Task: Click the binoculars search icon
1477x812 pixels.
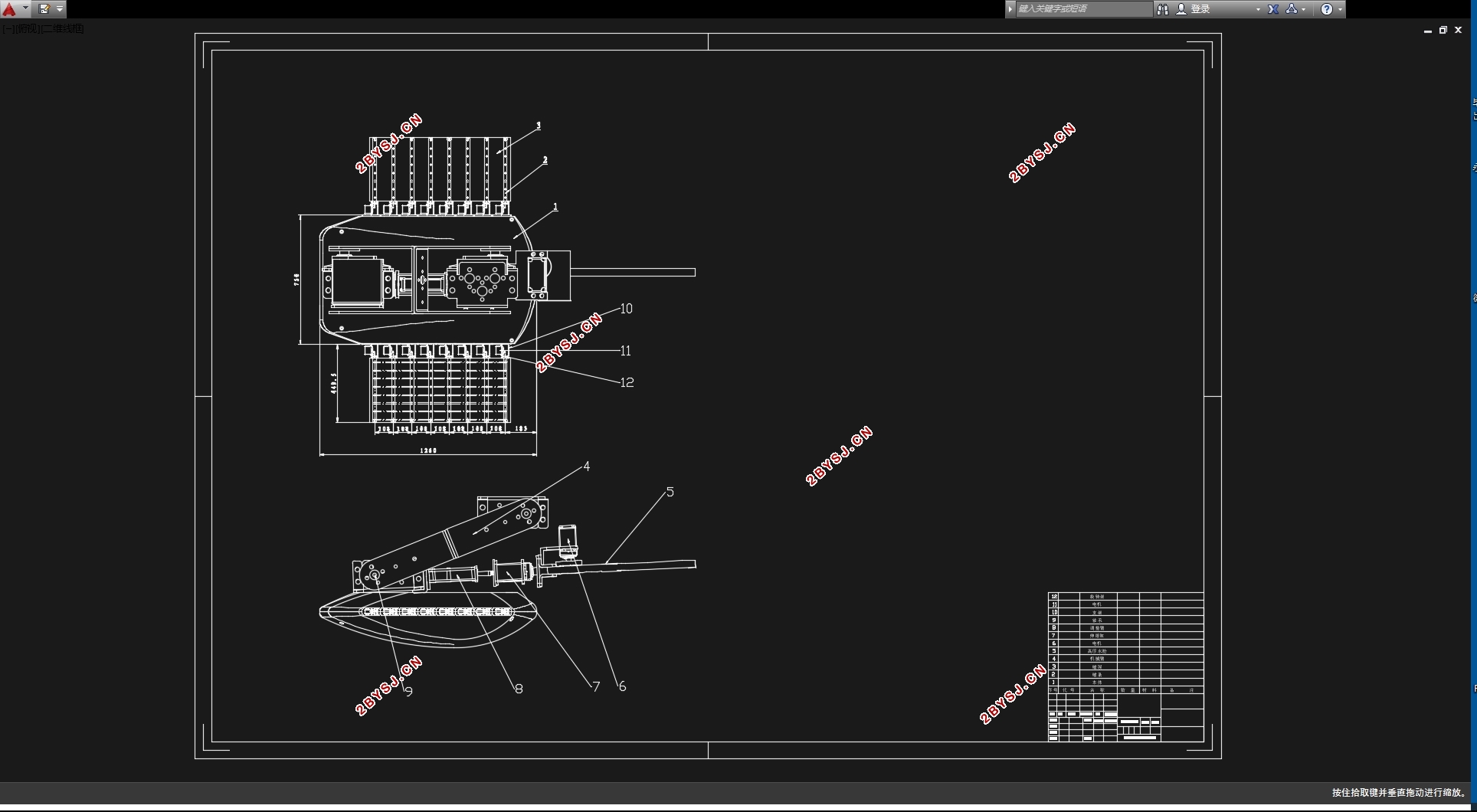Action: [x=1163, y=9]
